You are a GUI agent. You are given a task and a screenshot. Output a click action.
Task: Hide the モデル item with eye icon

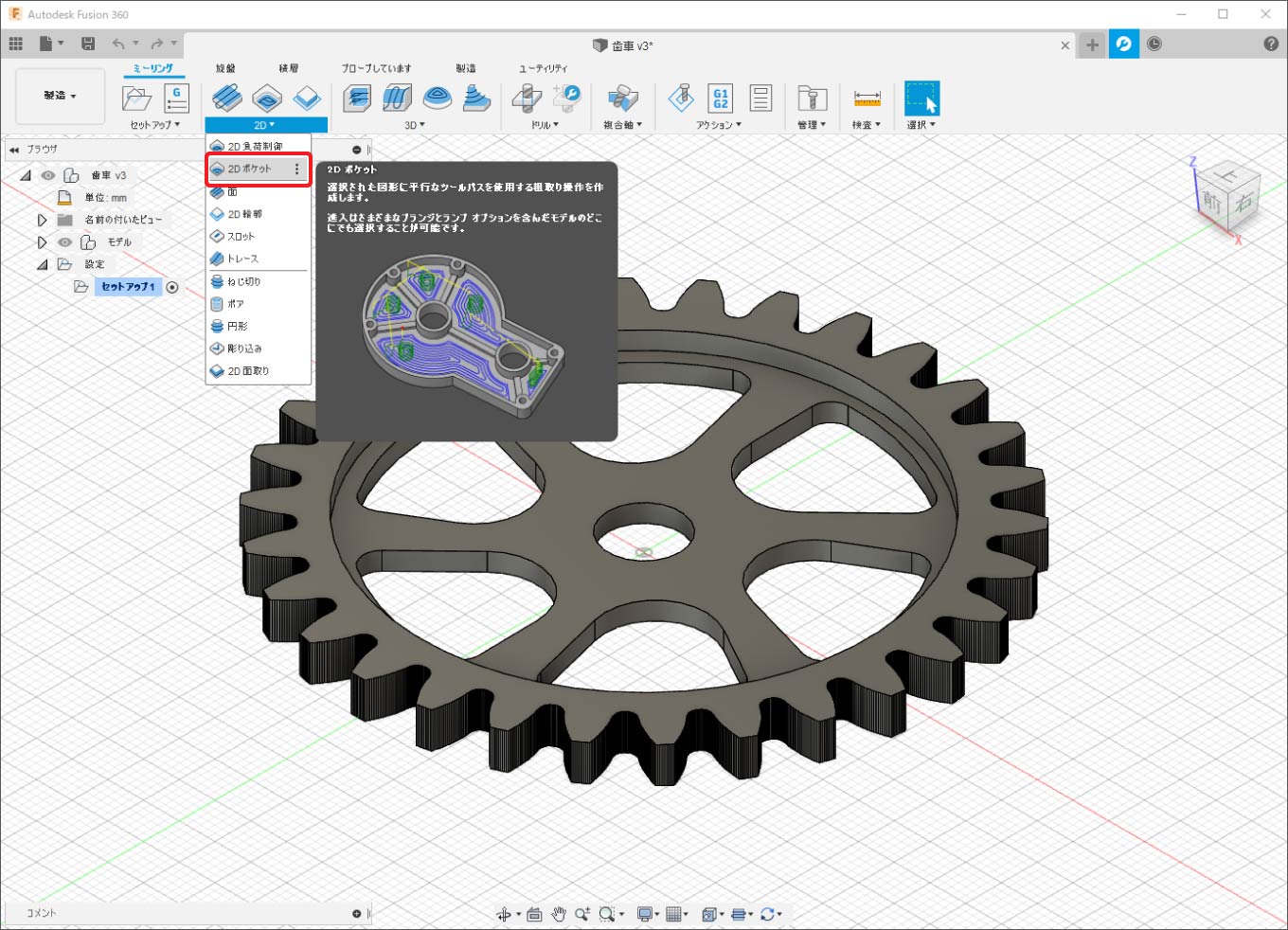[64, 242]
